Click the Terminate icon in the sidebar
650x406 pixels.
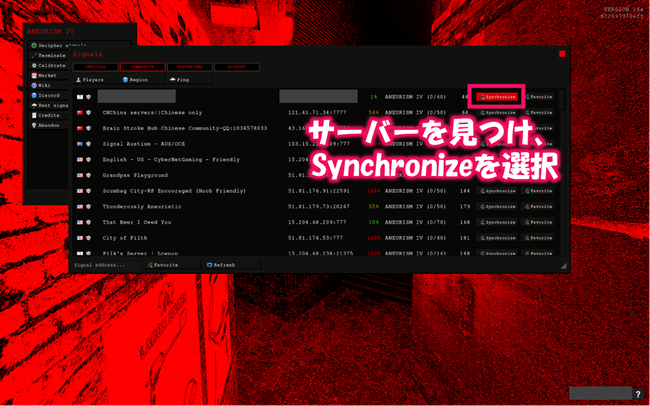point(34,56)
